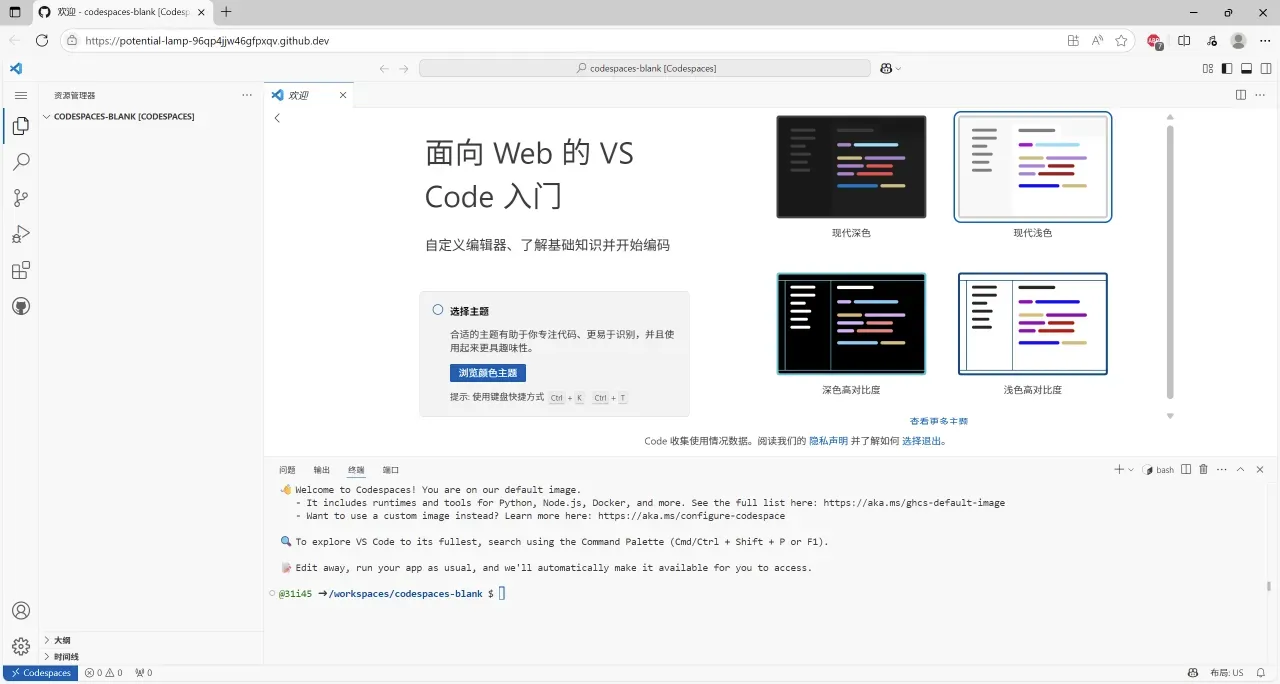
Task: Open the GitHub view in activity bar
Action: click(20, 306)
